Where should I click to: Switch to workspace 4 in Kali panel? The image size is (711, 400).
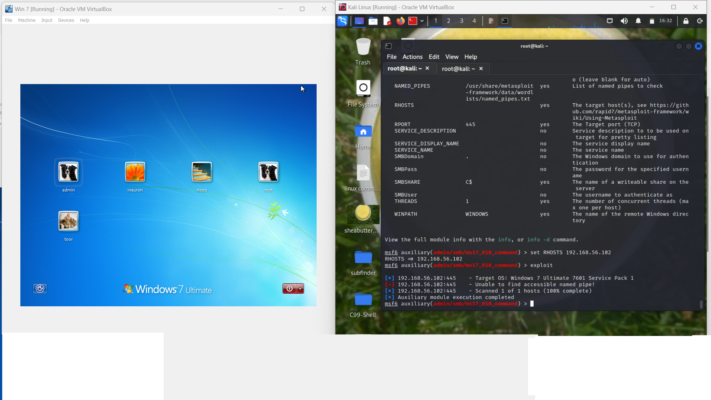point(474,21)
